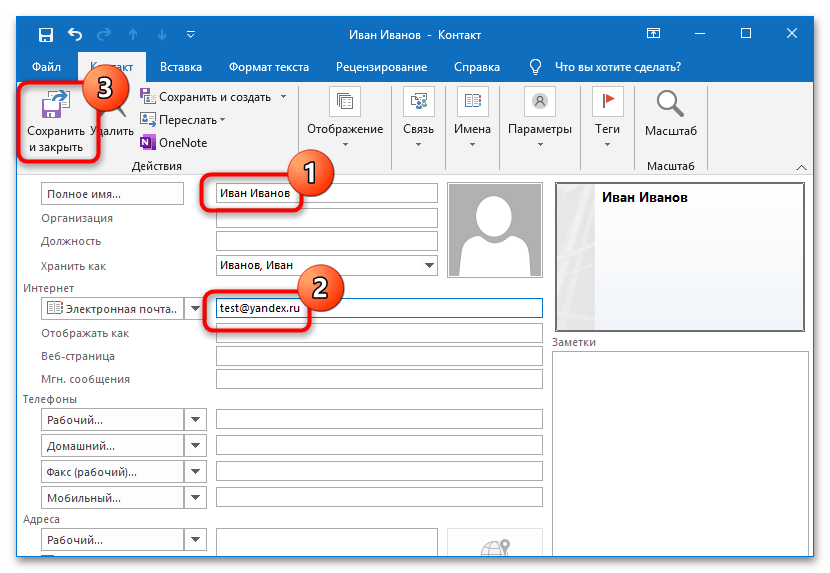Open the Справка tab

point(476,67)
